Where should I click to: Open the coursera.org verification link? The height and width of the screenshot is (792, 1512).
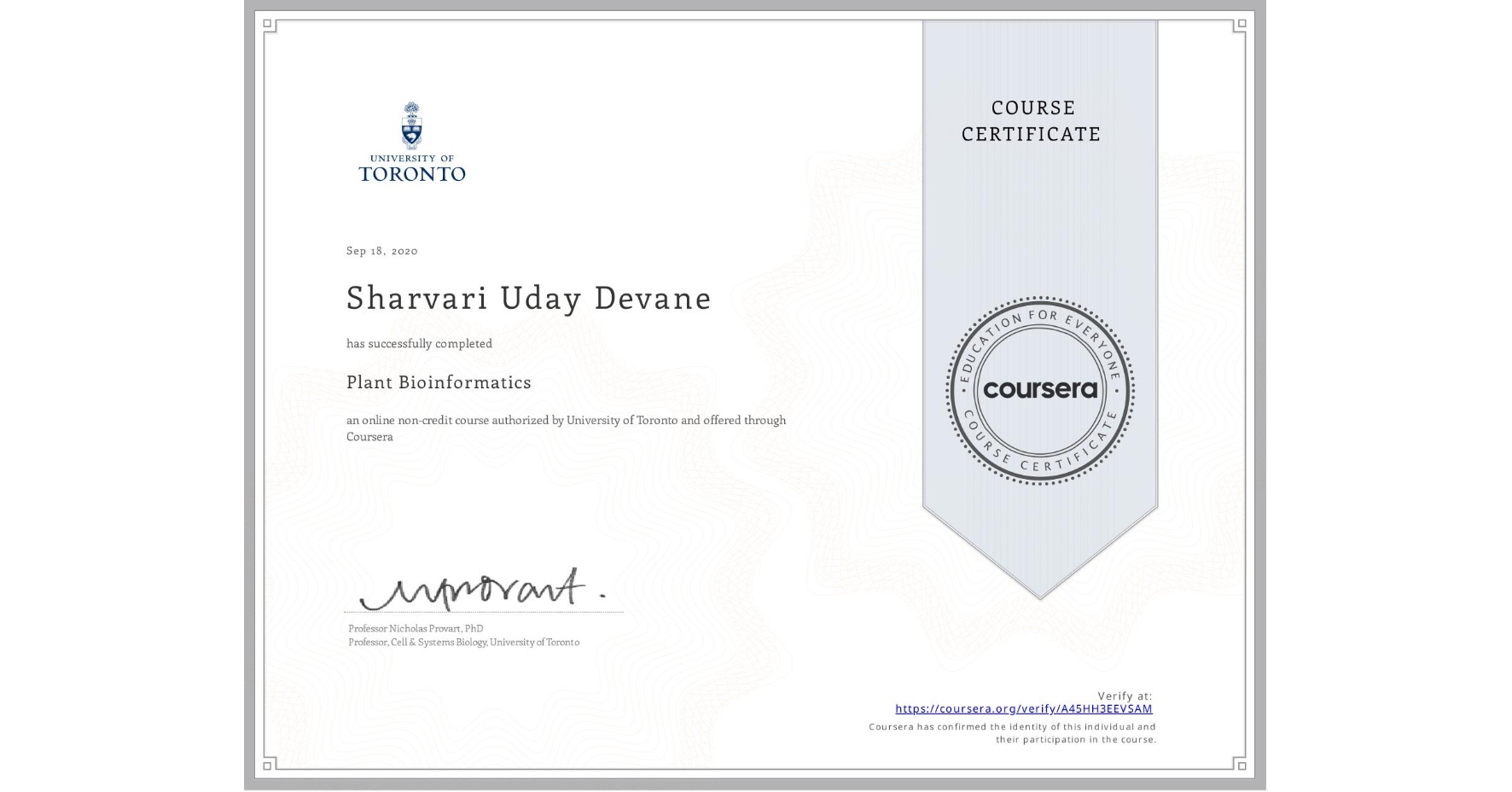click(x=1023, y=708)
